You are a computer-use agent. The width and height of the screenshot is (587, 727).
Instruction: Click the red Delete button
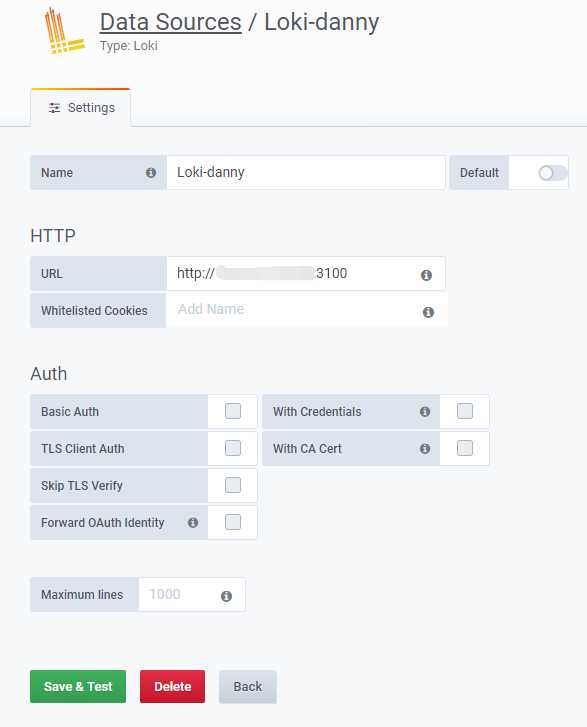[x=172, y=686]
